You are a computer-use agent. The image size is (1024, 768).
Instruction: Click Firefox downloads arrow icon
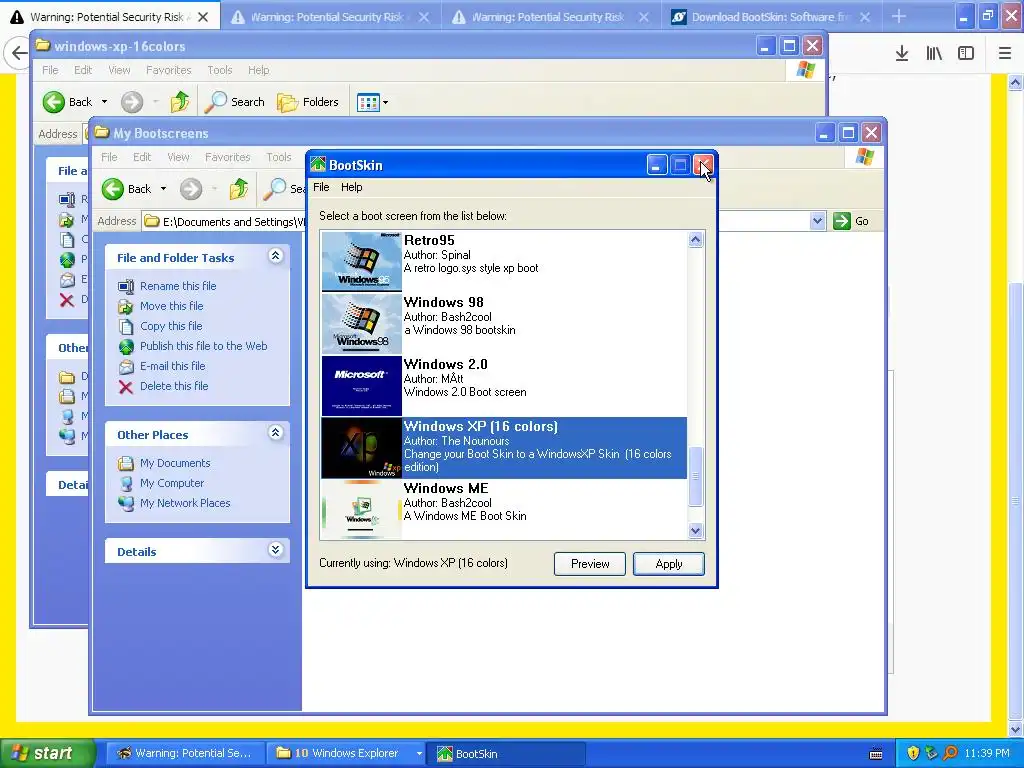(901, 54)
